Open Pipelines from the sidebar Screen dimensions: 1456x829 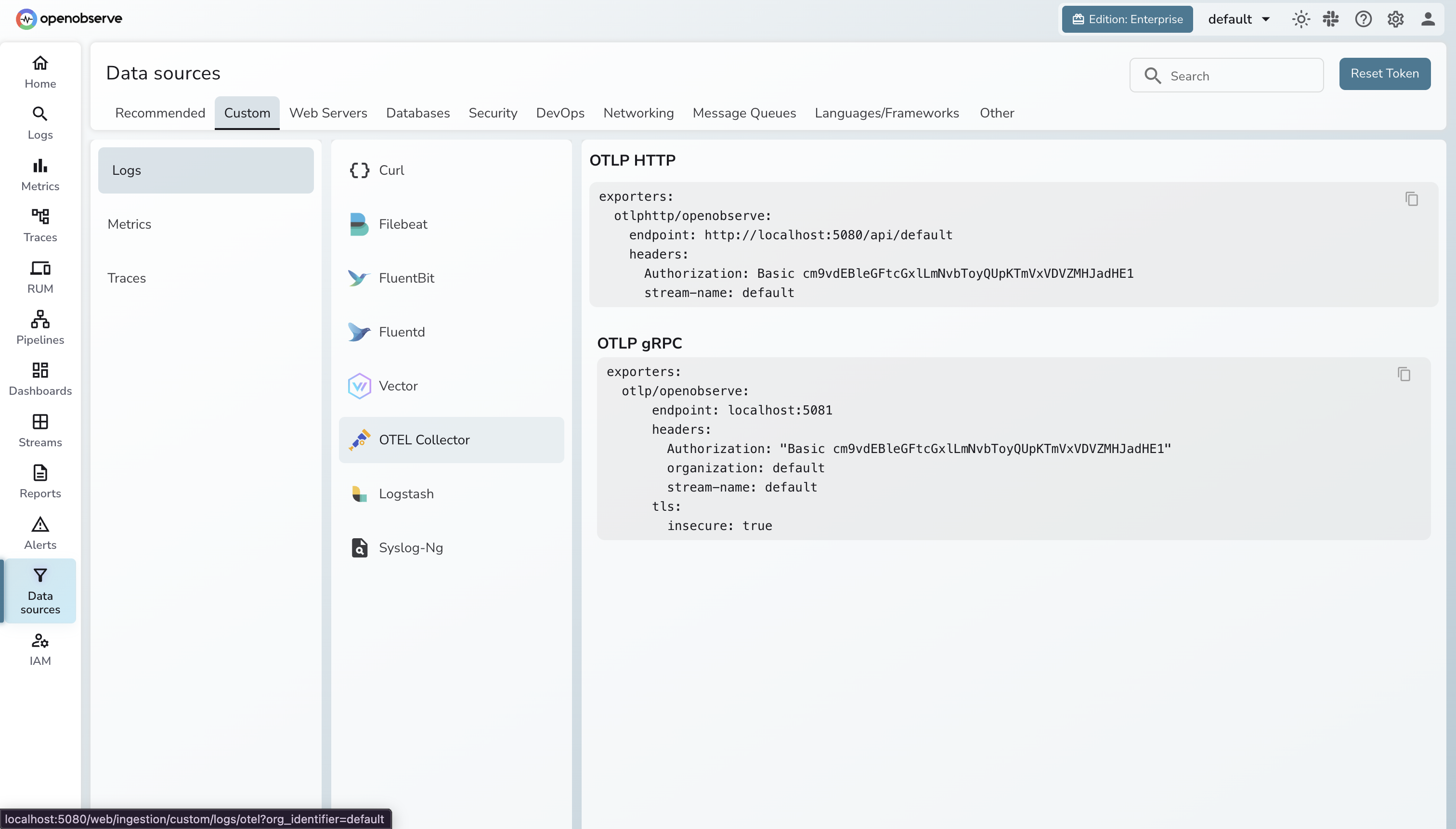point(39,327)
